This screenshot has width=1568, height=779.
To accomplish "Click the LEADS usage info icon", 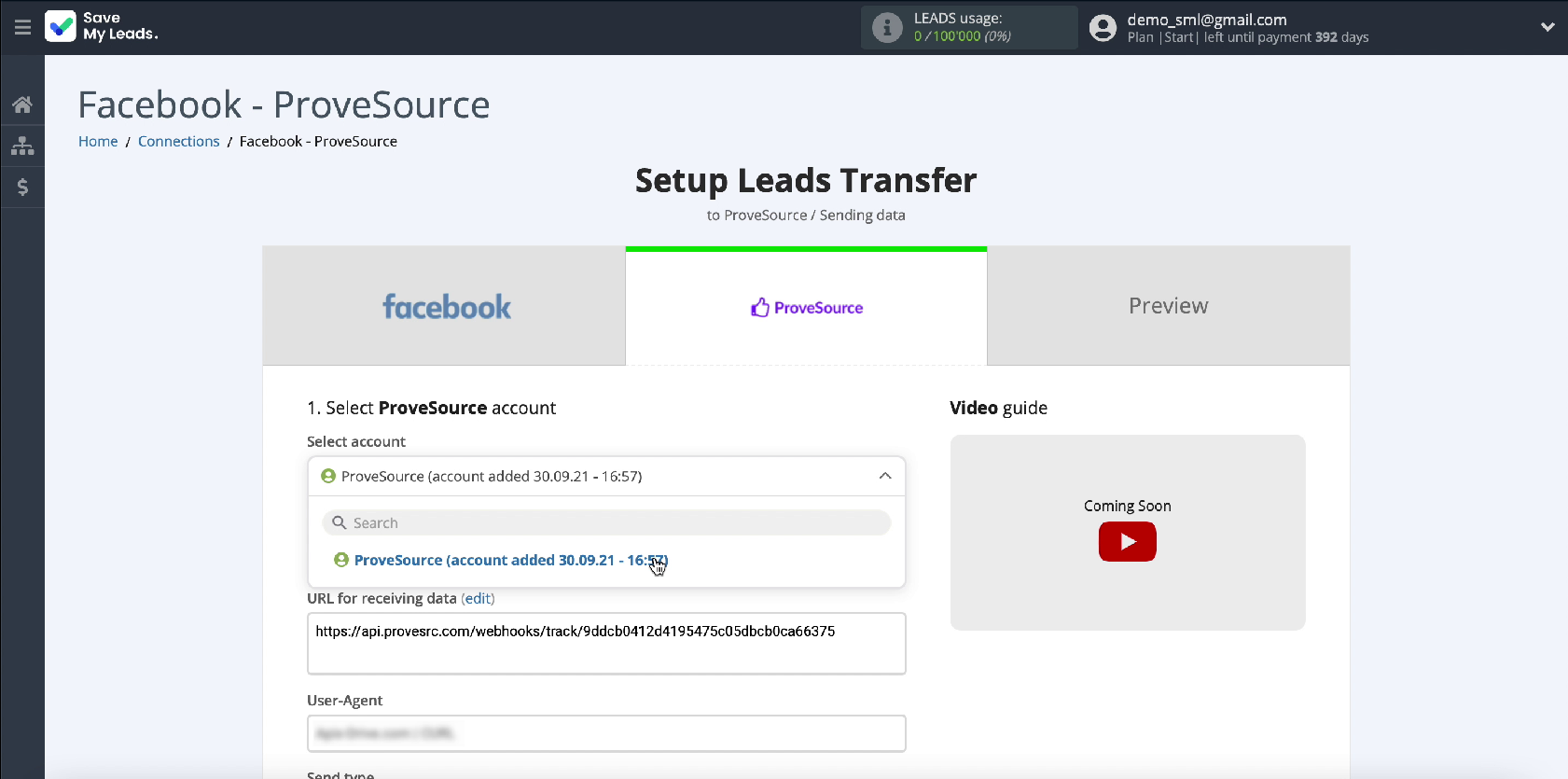I will pos(887,27).
